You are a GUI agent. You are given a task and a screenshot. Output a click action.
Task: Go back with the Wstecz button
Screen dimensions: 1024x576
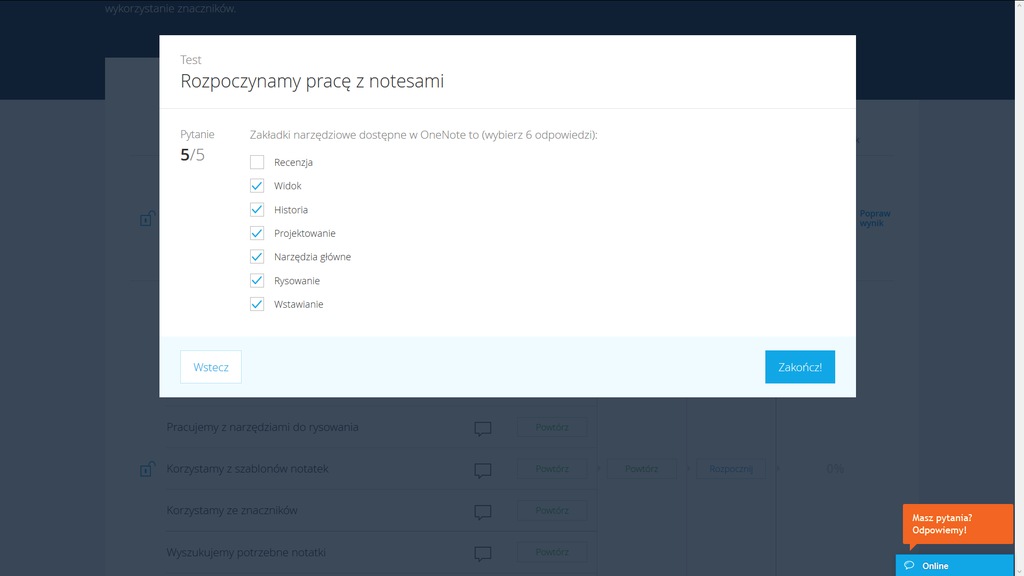pyautogui.click(x=211, y=367)
